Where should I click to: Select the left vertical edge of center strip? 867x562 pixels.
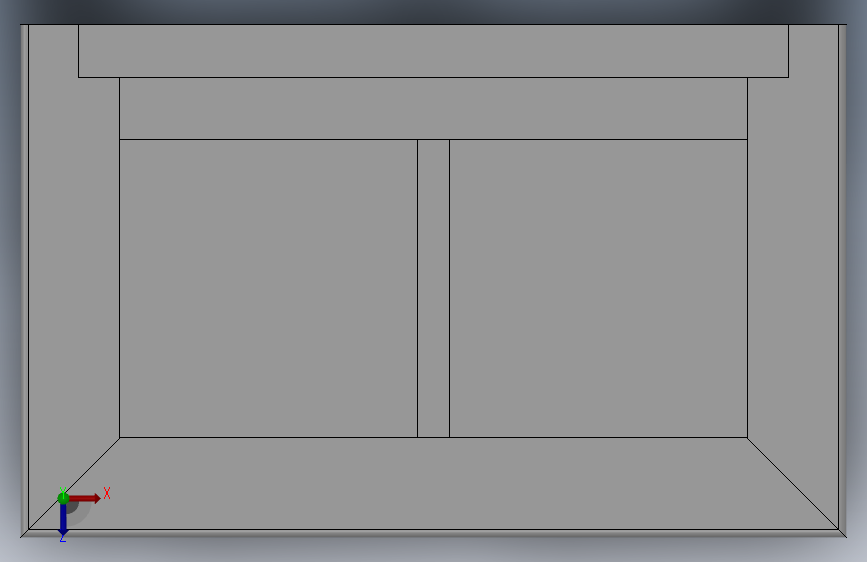pyautogui.click(x=417, y=288)
